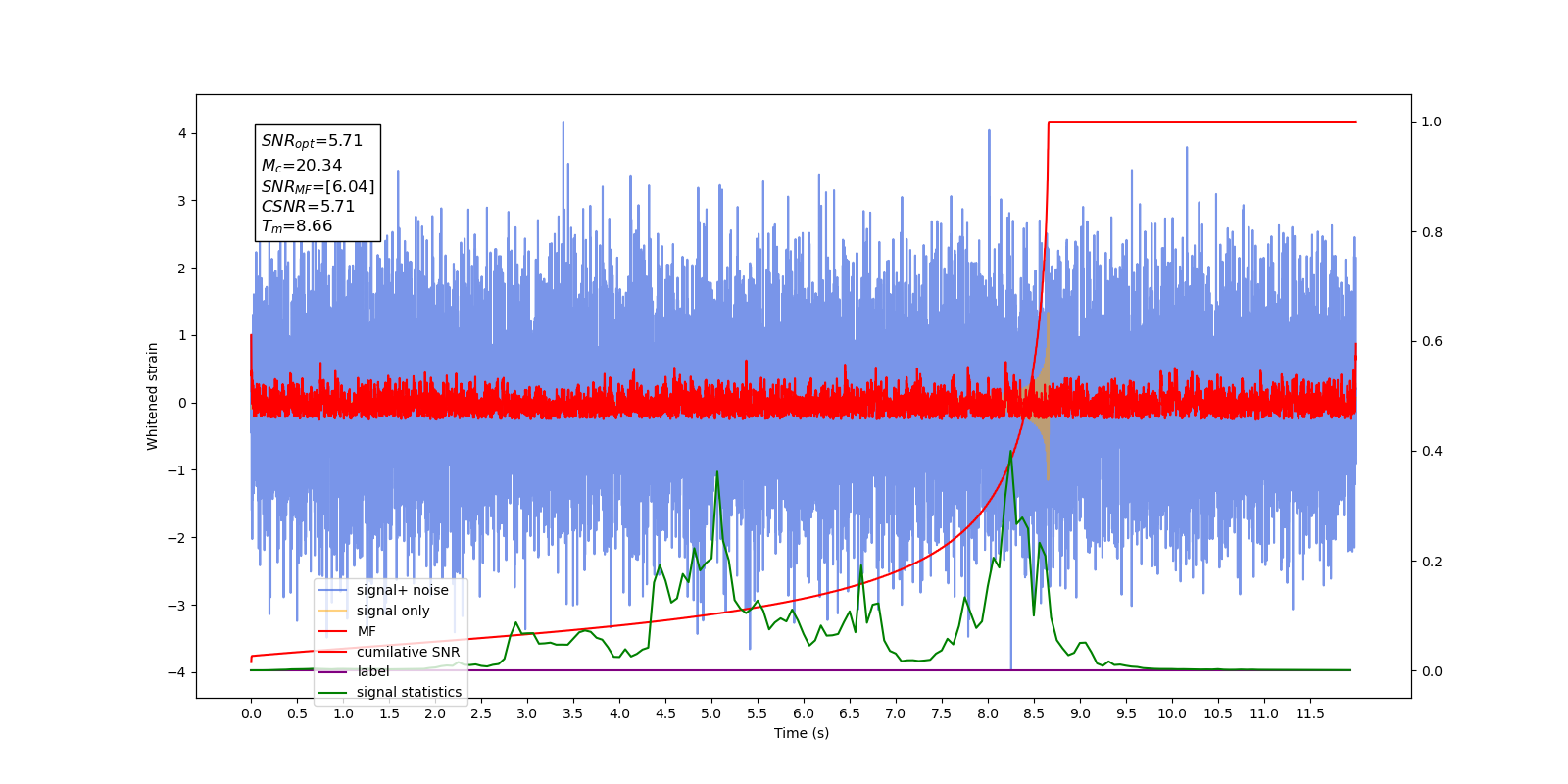
Task: Click the 'Time (s)' x-axis label
Action: (802, 733)
